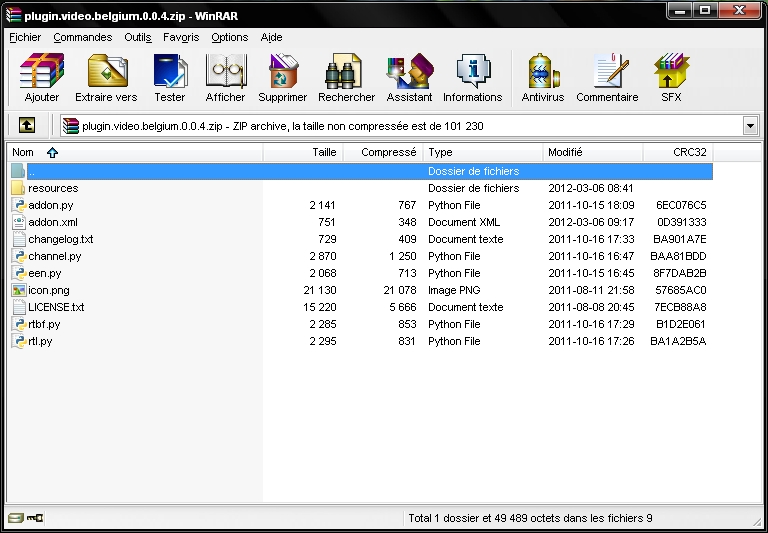Click the LICENSE.txt compressed size 5 666
The height and width of the screenshot is (533, 768).
pyautogui.click(x=403, y=307)
